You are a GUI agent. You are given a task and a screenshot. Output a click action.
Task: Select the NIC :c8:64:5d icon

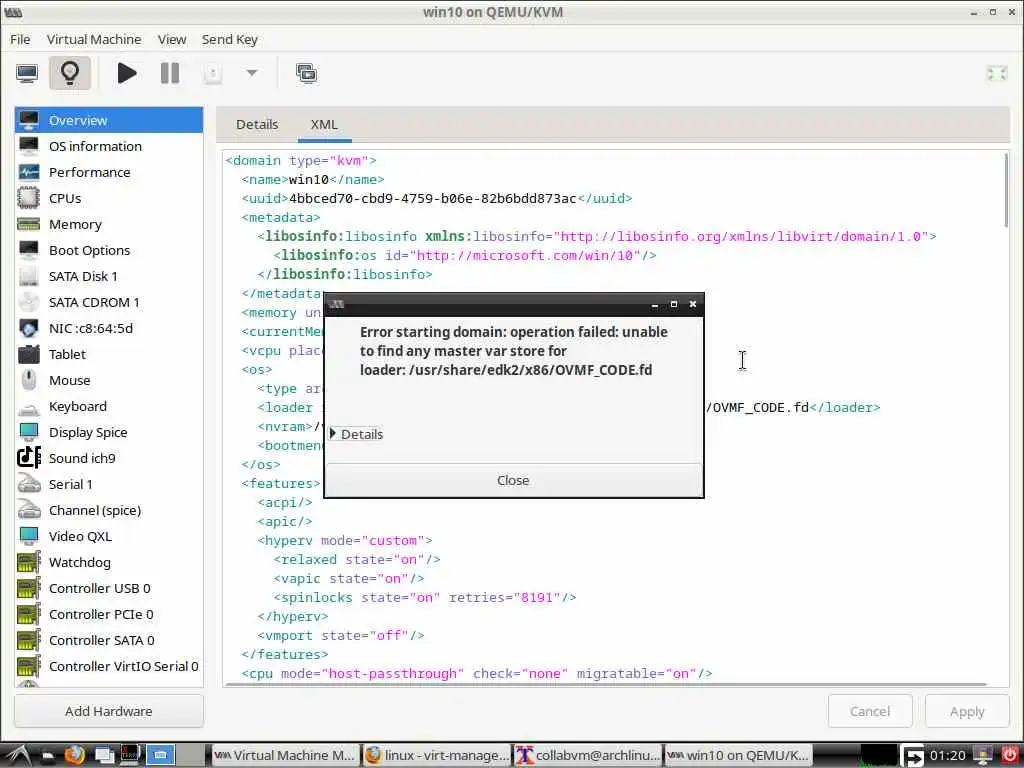point(28,328)
